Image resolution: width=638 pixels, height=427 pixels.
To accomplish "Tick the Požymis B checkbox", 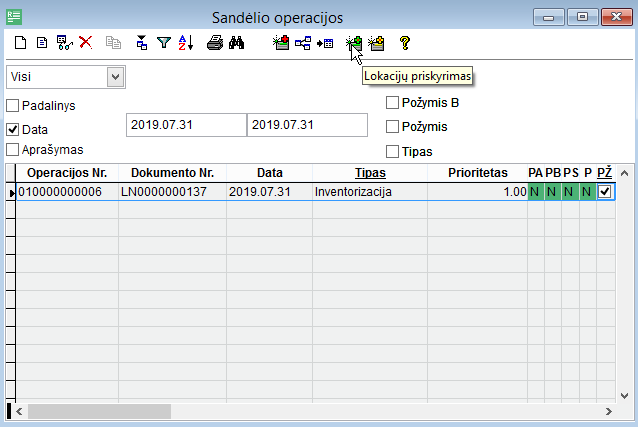I will coord(393,102).
